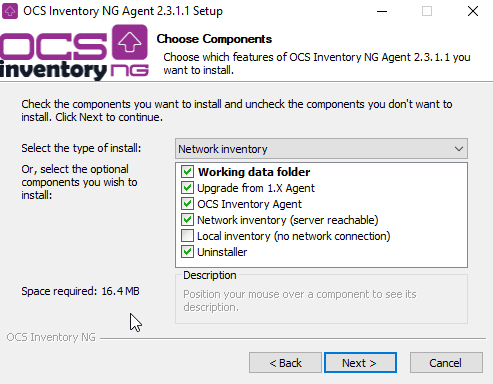Click the dropdown chevron arrow
This screenshot has width=493, height=384.
[x=459, y=149]
